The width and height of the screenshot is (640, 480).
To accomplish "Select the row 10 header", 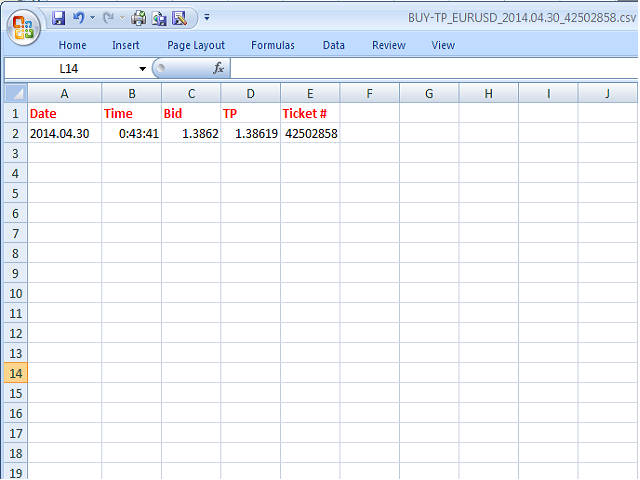I will (16, 293).
